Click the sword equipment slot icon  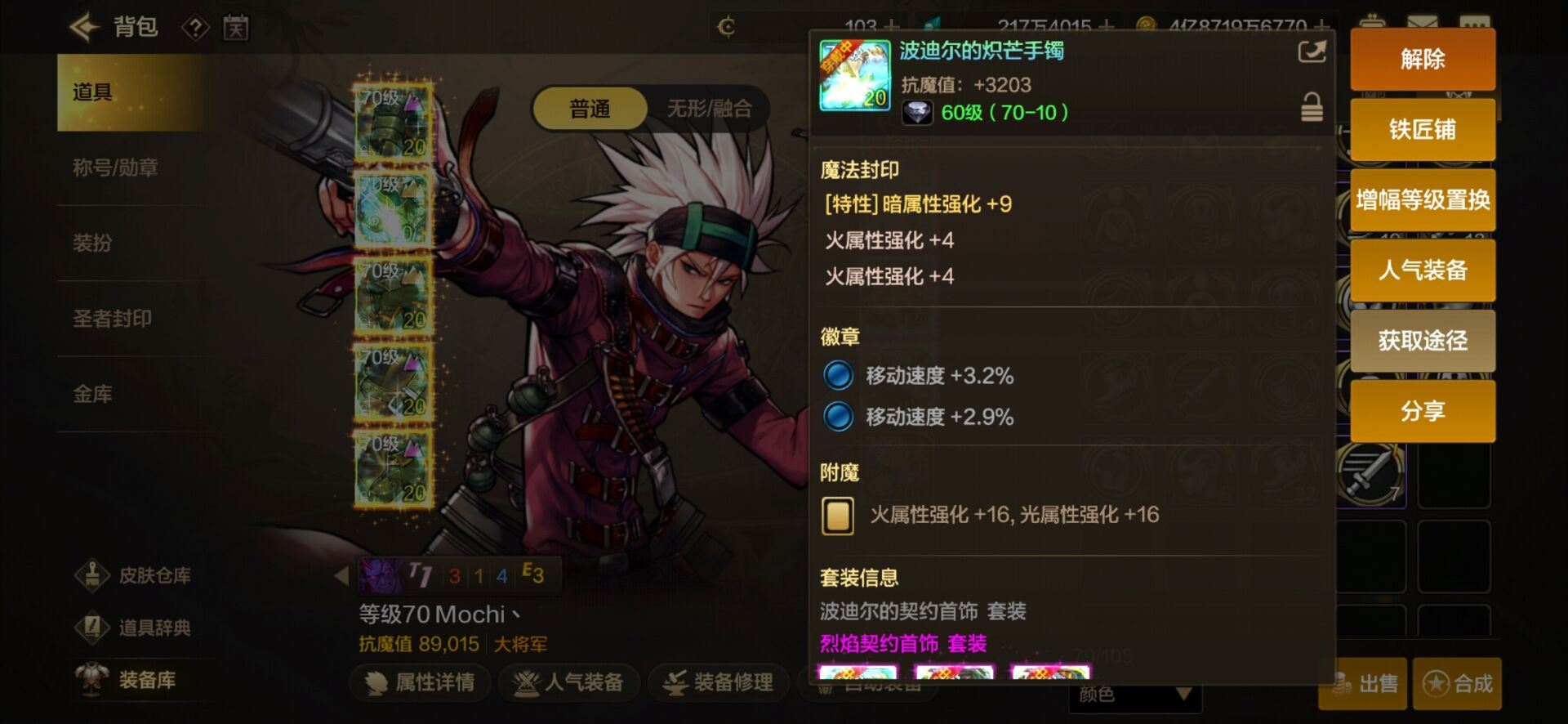[x=1370, y=473]
